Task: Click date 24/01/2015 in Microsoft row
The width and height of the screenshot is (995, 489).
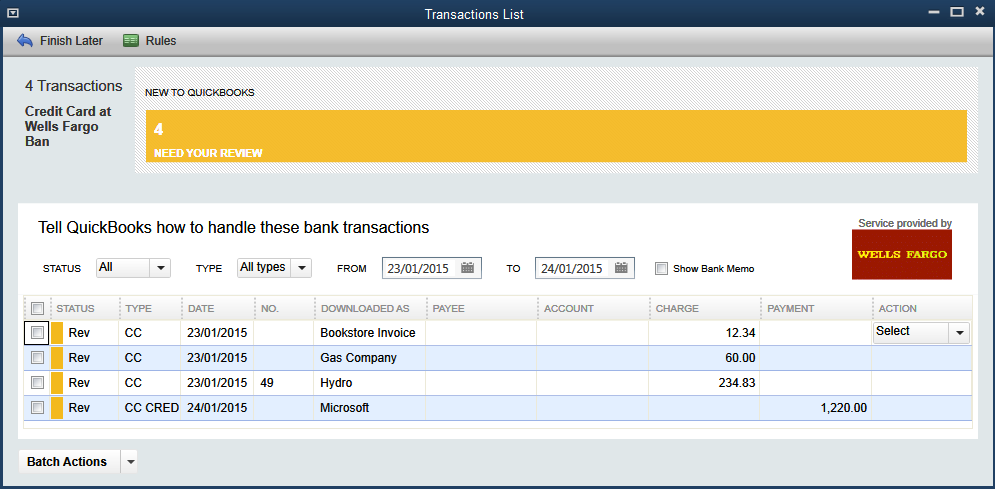Action: click(x=217, y=408)
